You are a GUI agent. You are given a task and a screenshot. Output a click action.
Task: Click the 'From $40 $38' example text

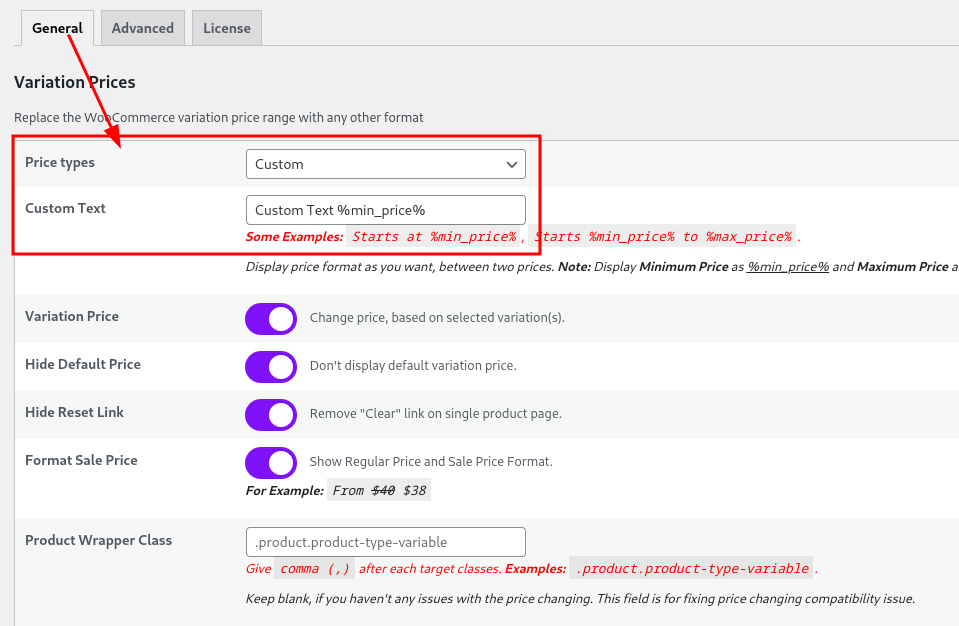point(379,490)
